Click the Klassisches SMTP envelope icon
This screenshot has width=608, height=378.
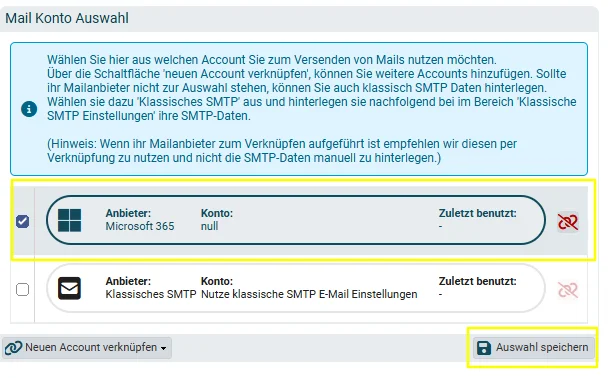tap(69, 288)
